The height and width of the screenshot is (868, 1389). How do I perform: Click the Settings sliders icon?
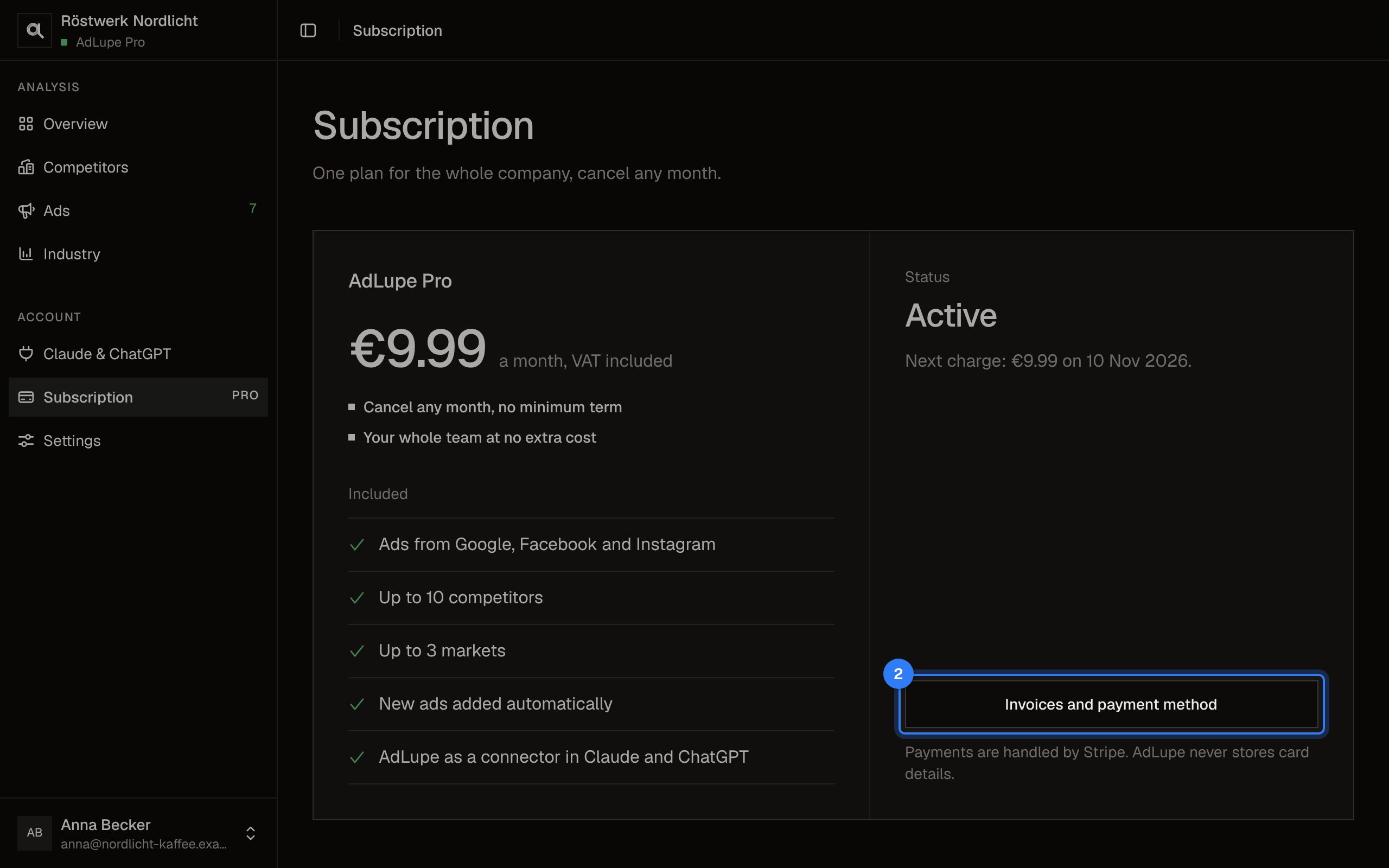coord(26,441)
